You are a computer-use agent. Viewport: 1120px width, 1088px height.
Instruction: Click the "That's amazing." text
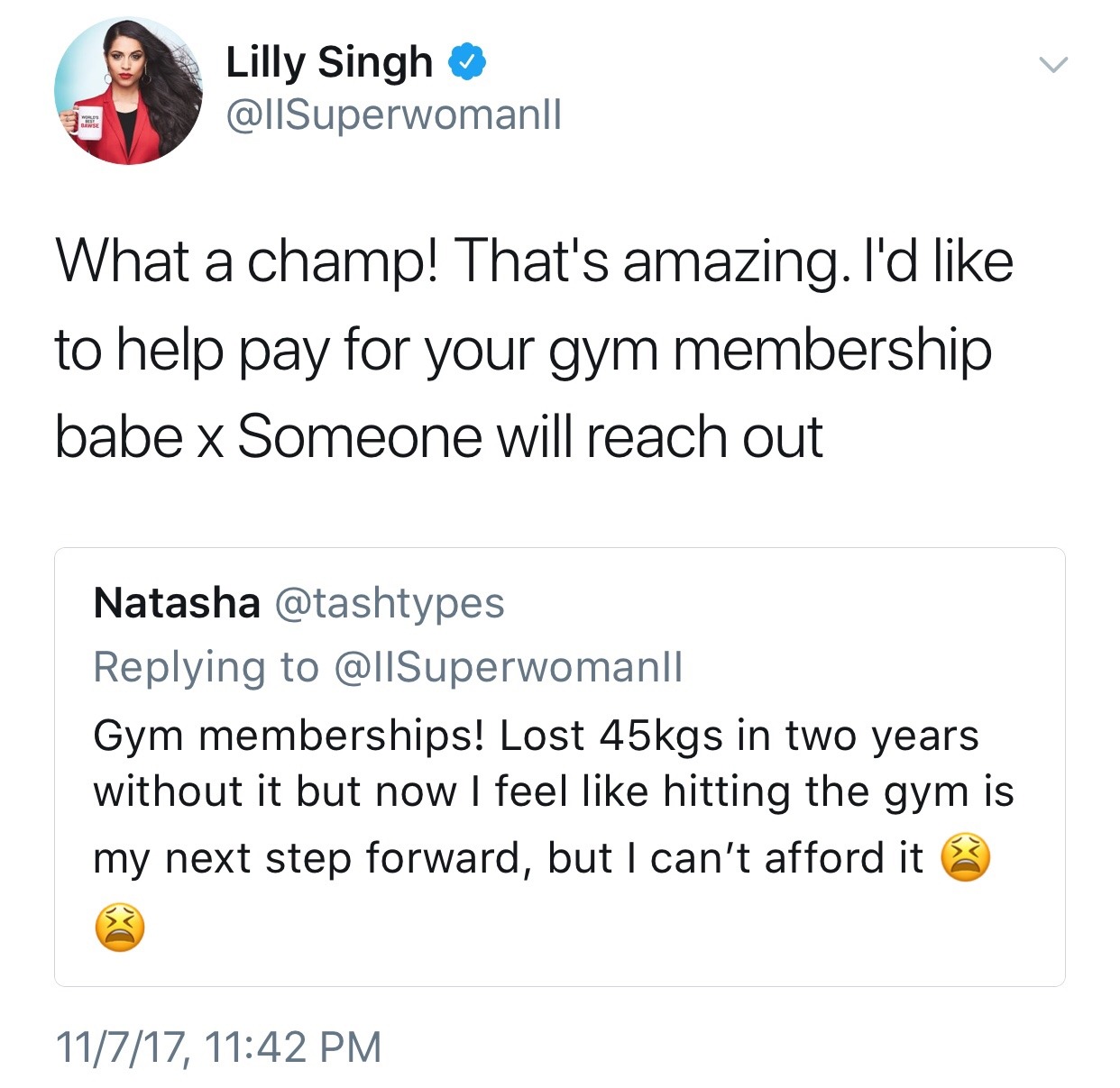click(651, 261)
